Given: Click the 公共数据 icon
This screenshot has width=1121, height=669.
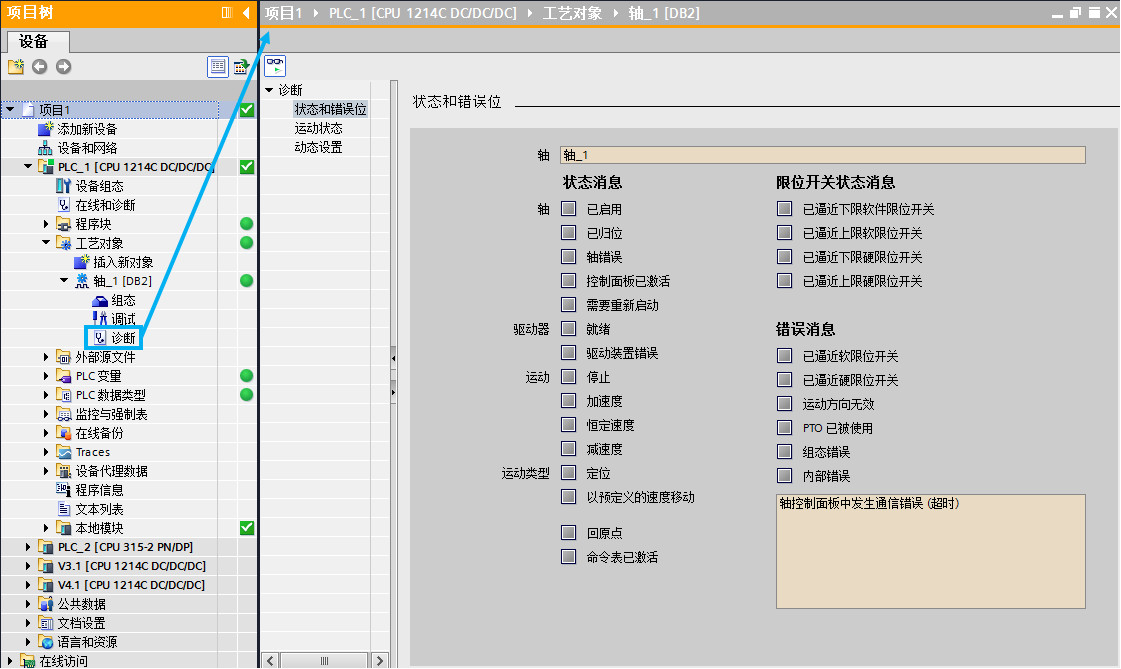Looking at the screenshot, I should click(x=46, y=604).
